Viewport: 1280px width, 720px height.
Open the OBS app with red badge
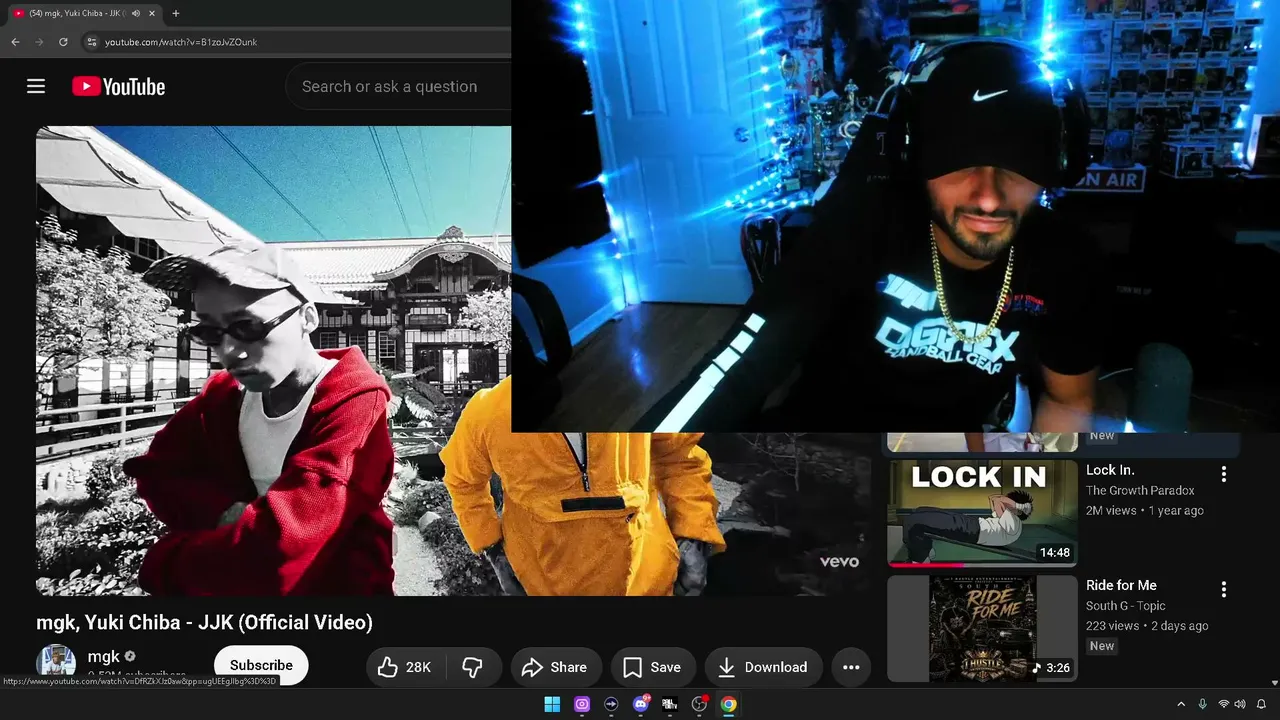(x=700, y=704)
